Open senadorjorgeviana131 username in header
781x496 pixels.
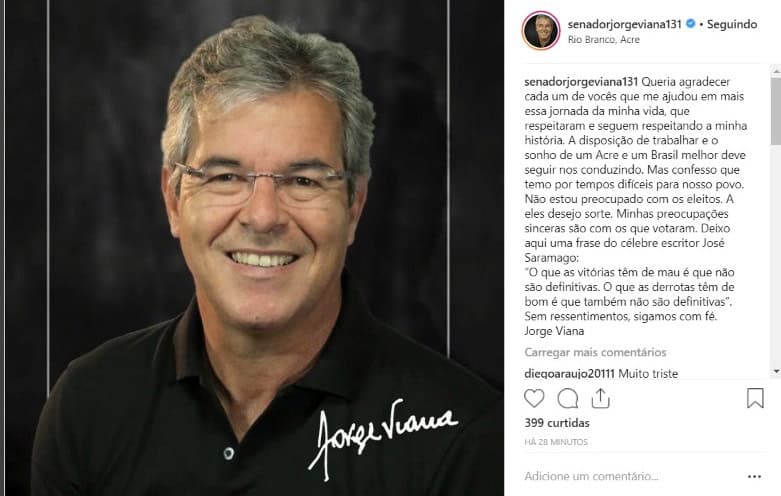[625, 24]
